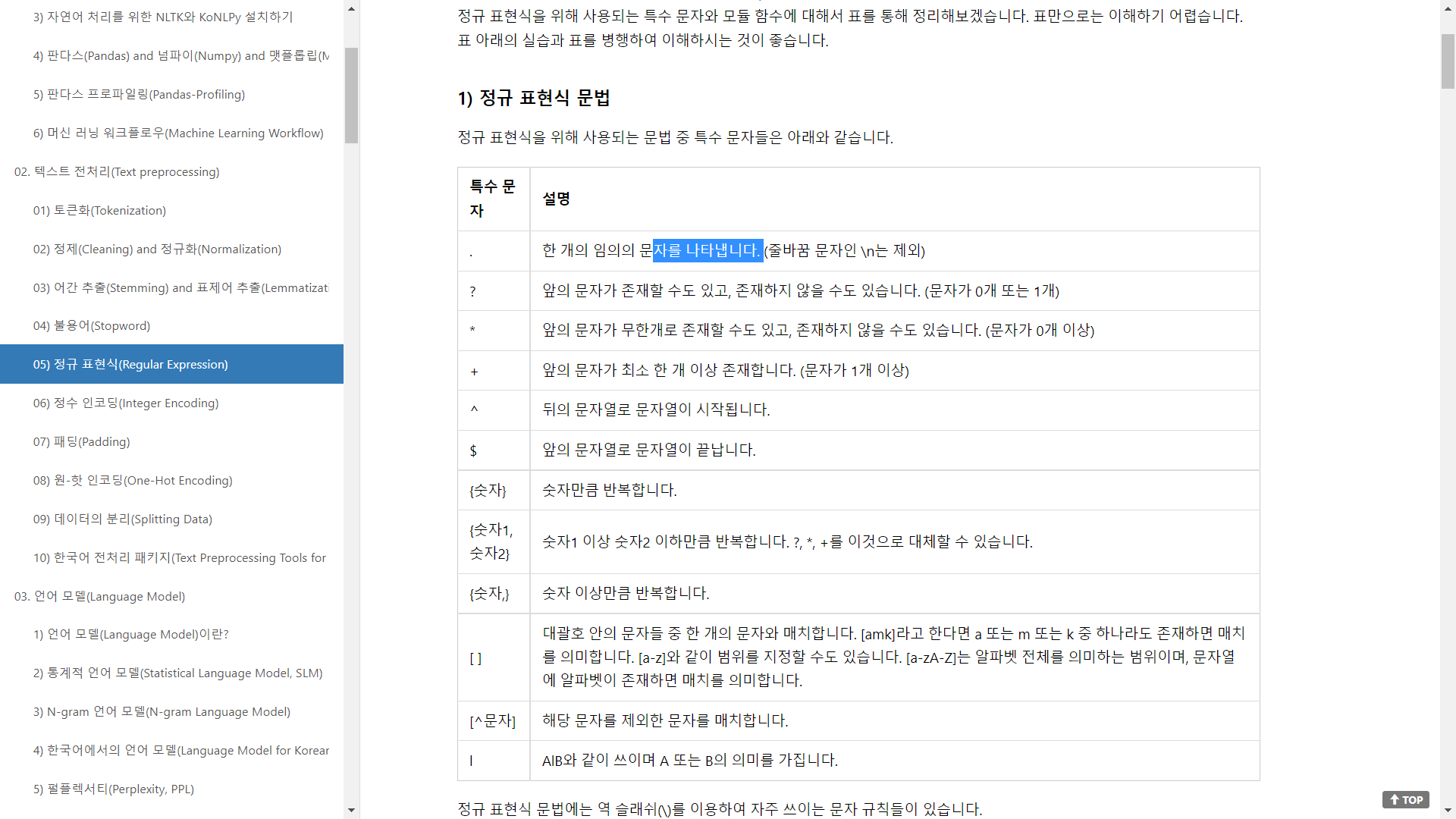Screen dimensions: 1456x819
Task: Click description 숫자만큼 반복합니다.
Action: pyautogui.click(x=610, y=490)
